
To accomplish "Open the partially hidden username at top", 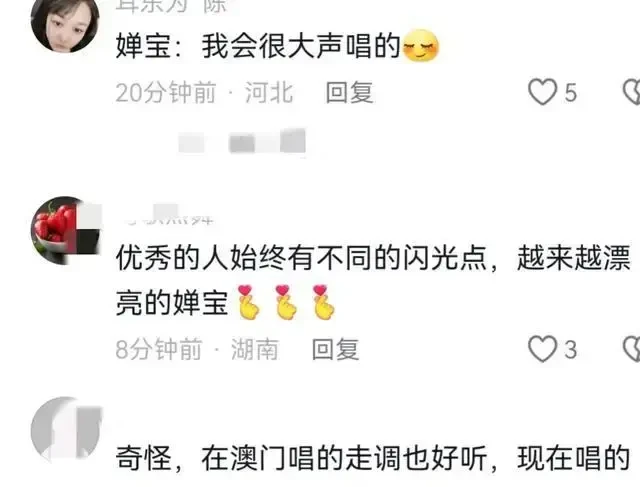I will click(171, 6).
